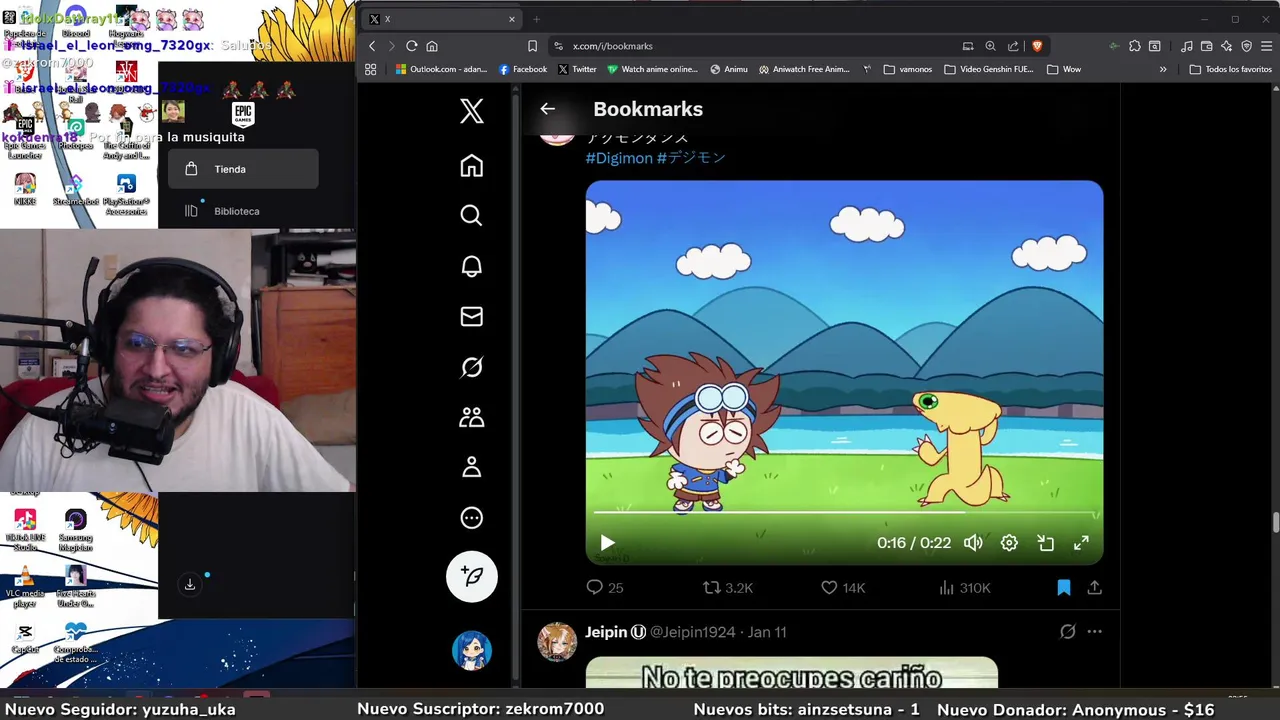The image size is (1280, 720).
Task: Open a new browser tab
Action: (x=536, y=19)
